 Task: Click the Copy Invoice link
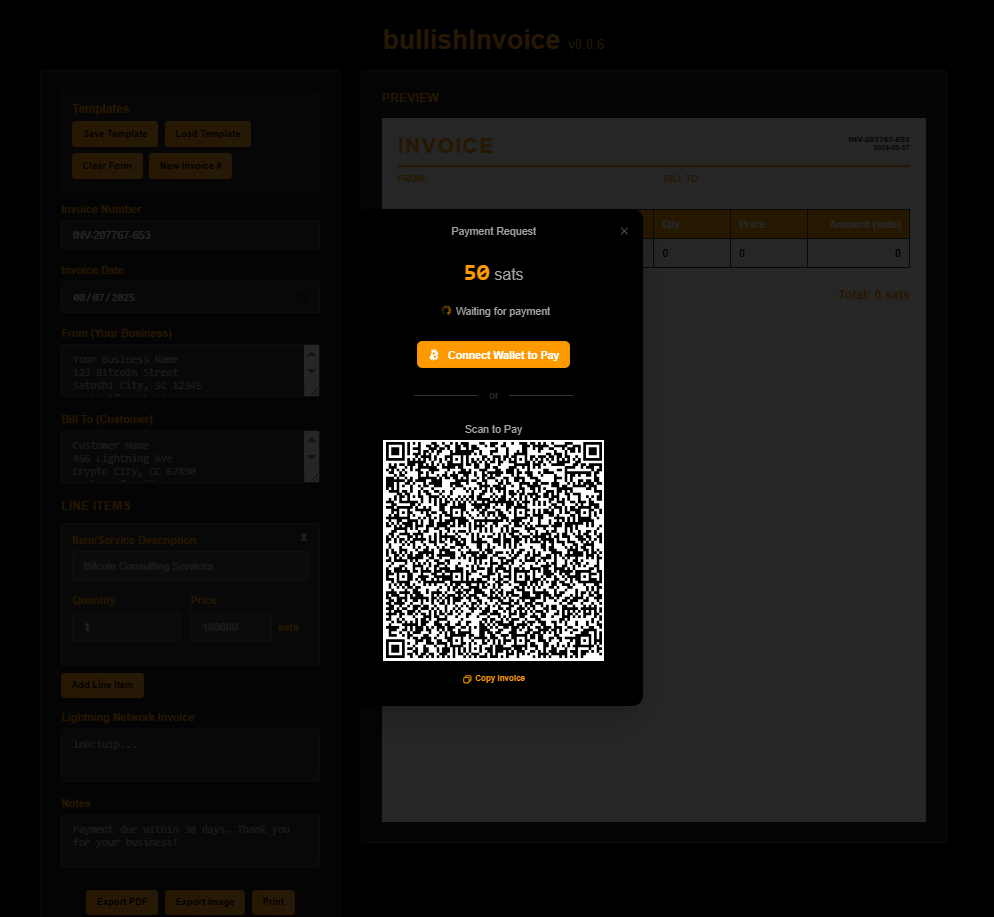[x=493, y=679]
